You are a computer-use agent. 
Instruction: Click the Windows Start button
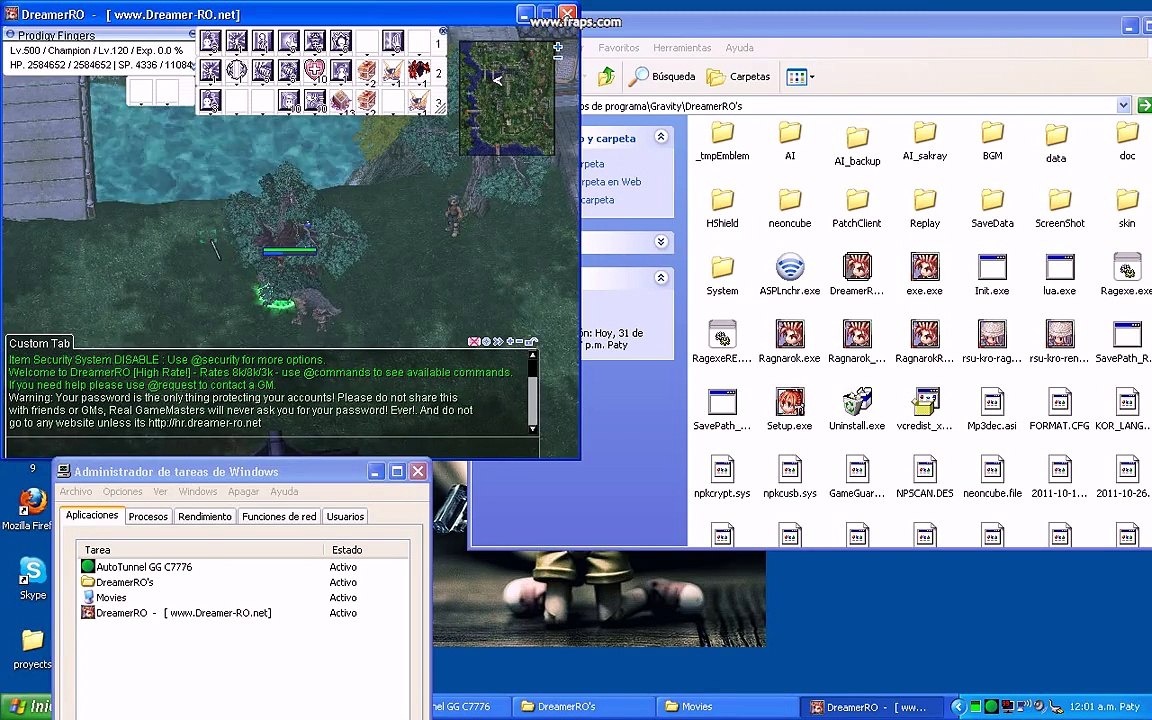(26, 708)
